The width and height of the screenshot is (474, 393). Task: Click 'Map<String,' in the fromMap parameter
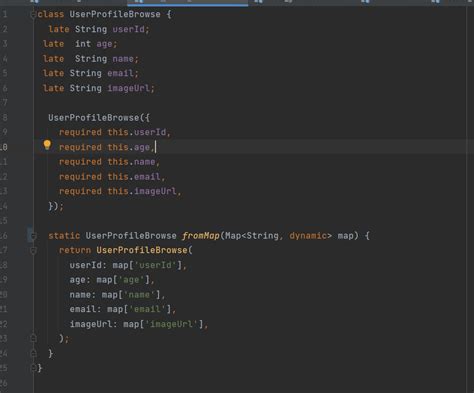click(x=254, y=236)
